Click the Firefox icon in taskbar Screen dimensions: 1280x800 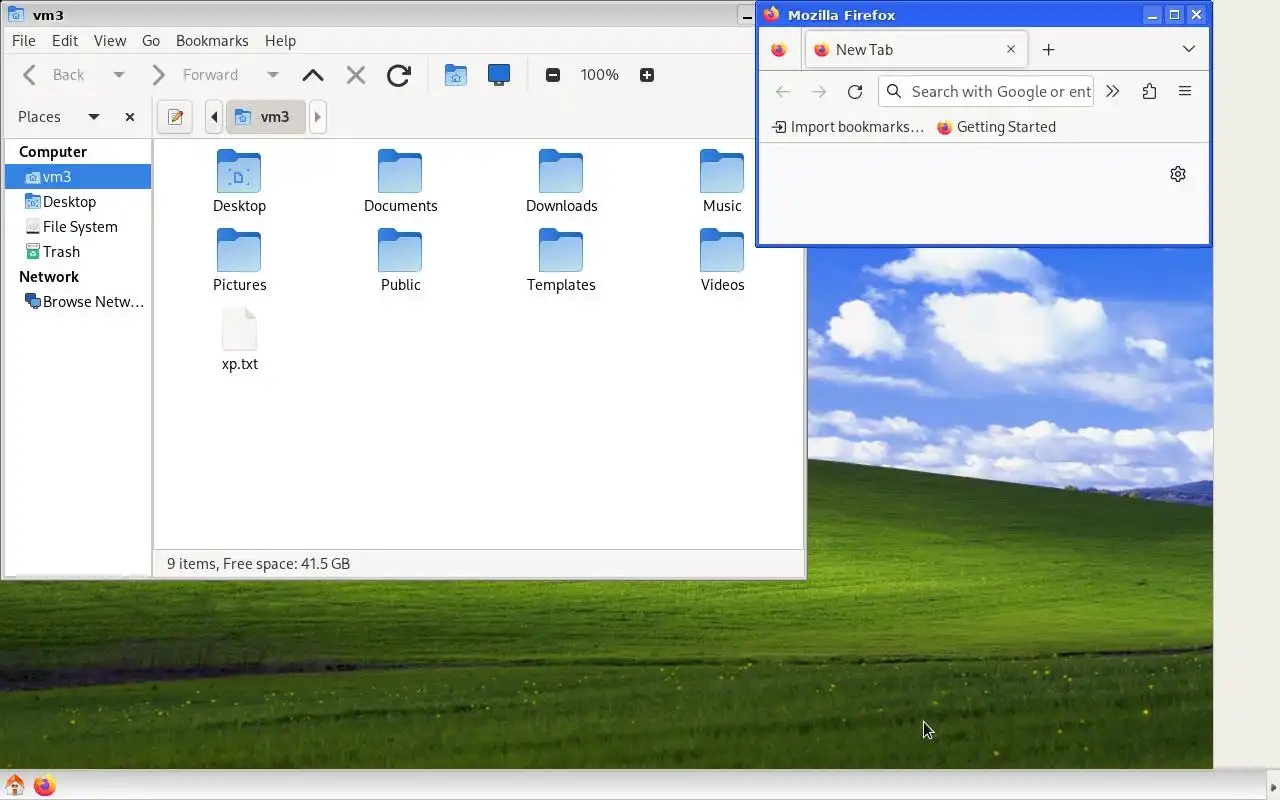(44, 785)
